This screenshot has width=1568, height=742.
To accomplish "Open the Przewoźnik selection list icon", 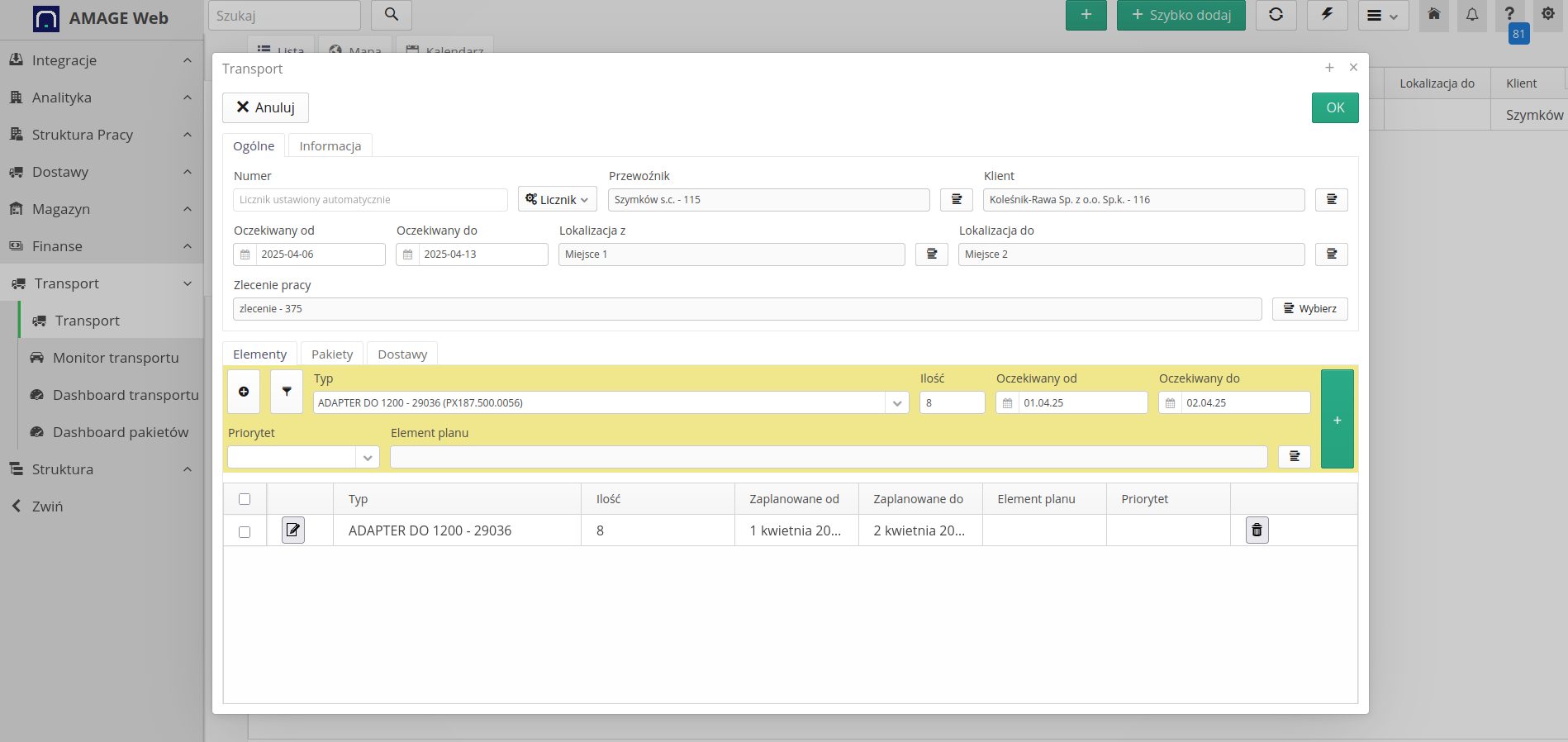I will click(956, 200).
